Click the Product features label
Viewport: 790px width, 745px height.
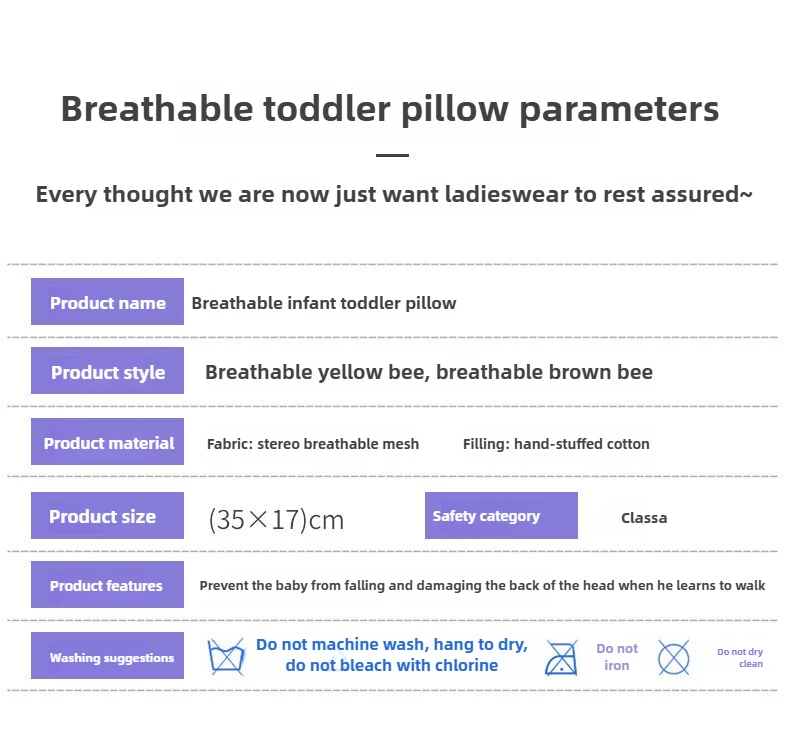[108, 585]
